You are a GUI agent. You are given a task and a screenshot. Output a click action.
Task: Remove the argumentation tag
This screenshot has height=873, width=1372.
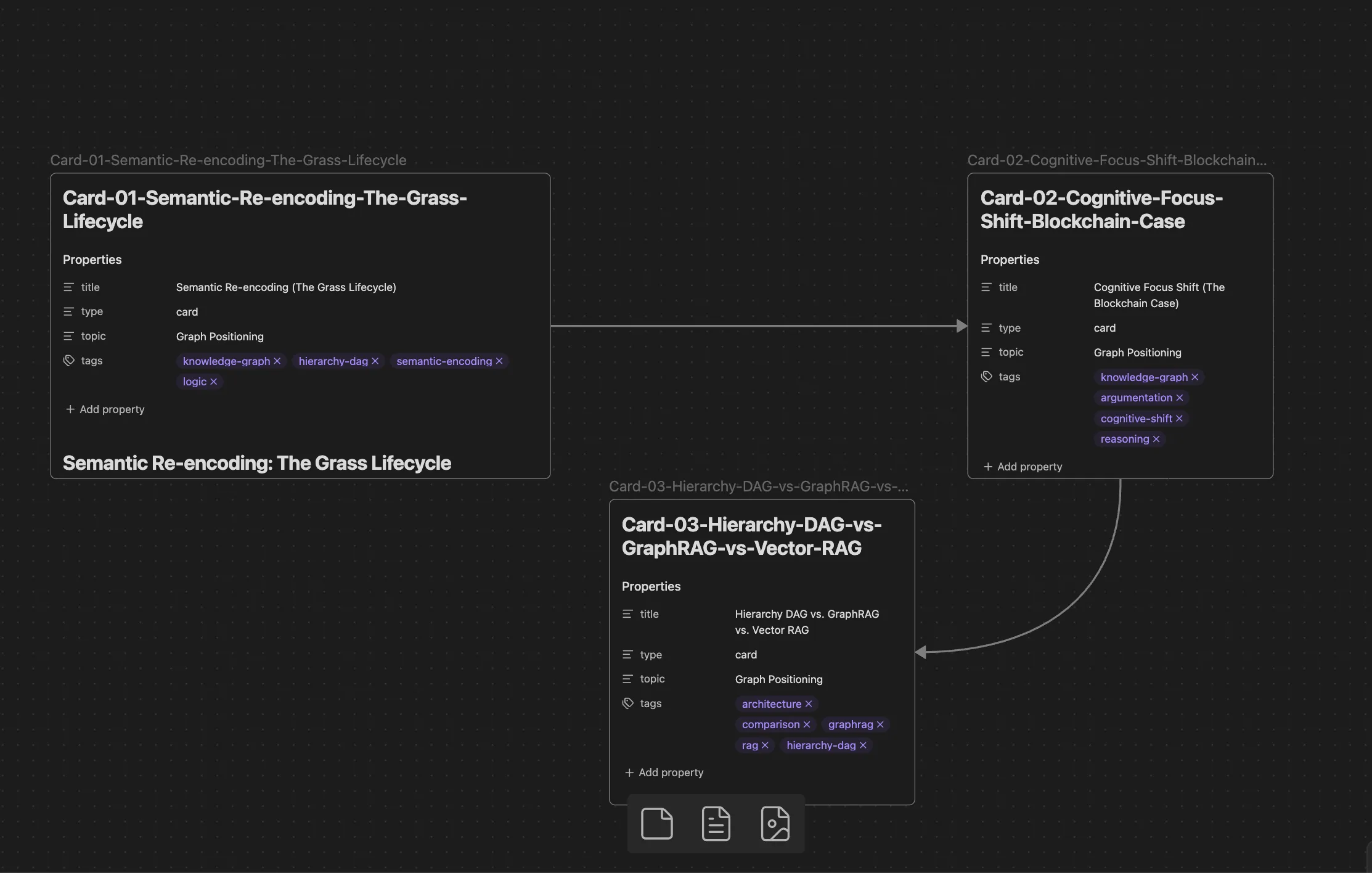pos(1180,398)
